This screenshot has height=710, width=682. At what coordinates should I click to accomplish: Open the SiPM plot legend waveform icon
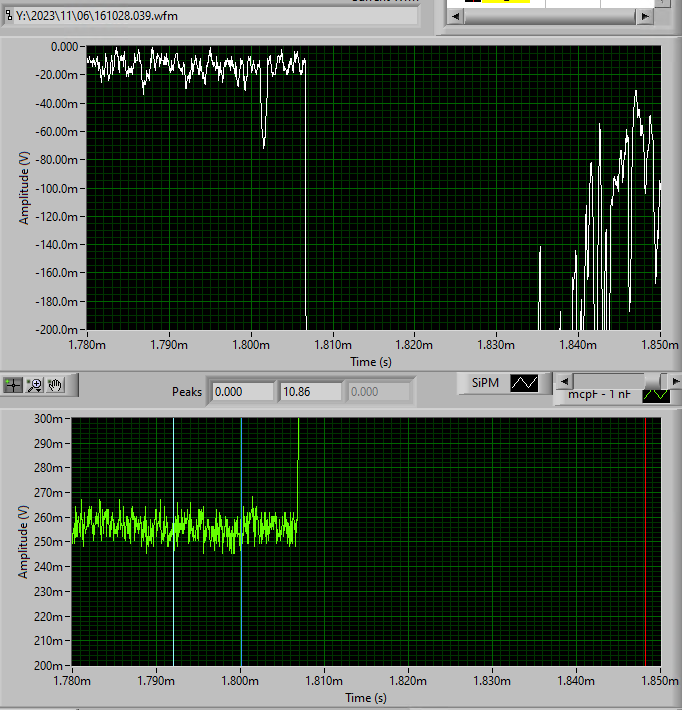524,383
